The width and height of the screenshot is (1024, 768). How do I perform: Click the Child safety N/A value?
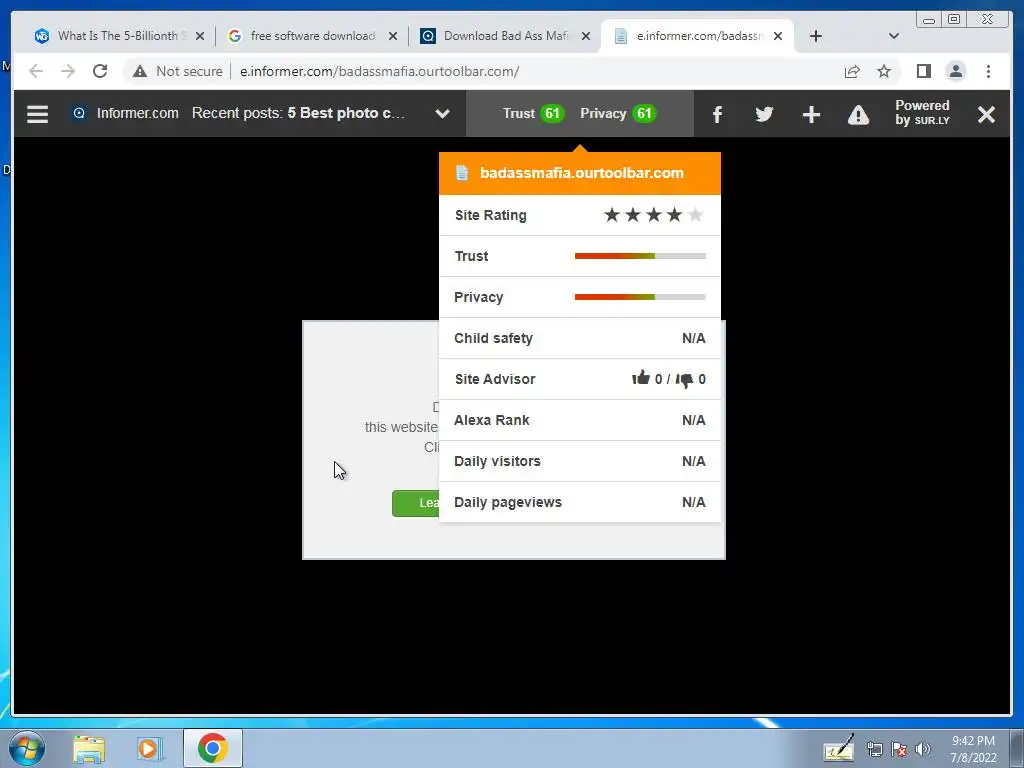(x=694, y=338)
